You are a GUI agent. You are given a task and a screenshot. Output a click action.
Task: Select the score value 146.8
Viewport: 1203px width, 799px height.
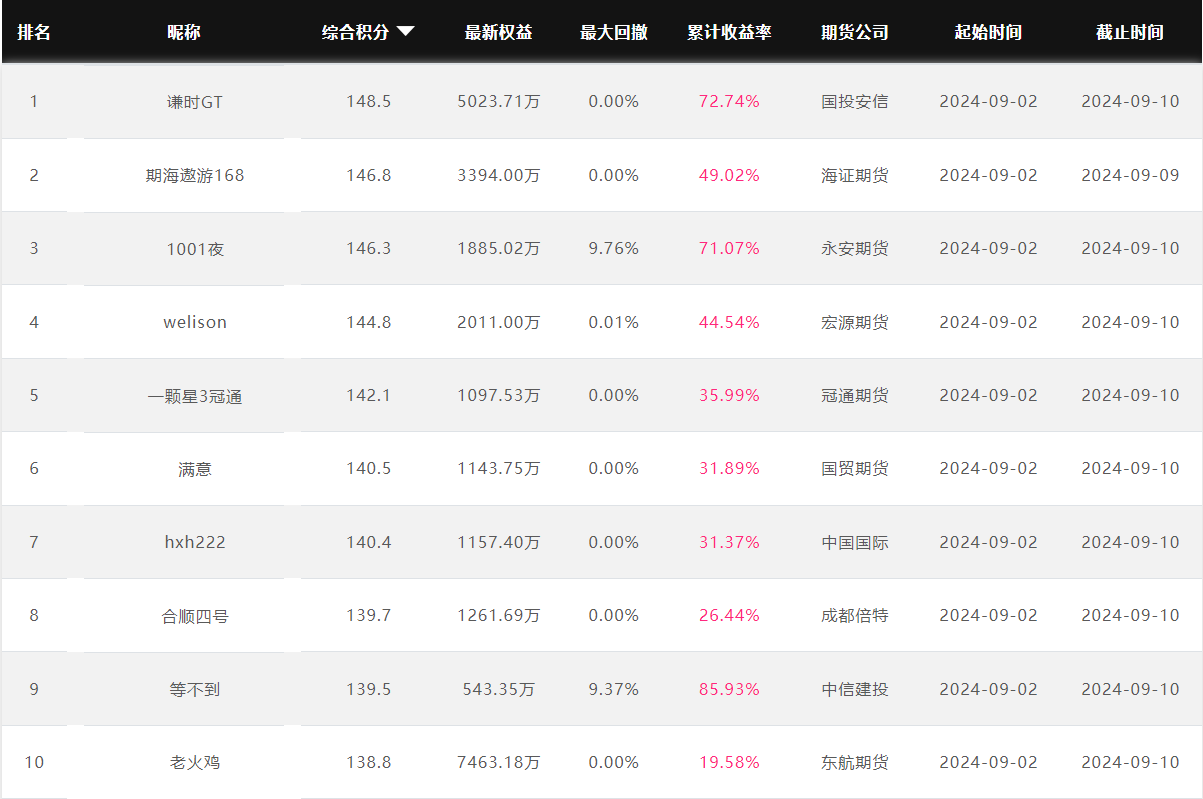click(x=369, y=175)
